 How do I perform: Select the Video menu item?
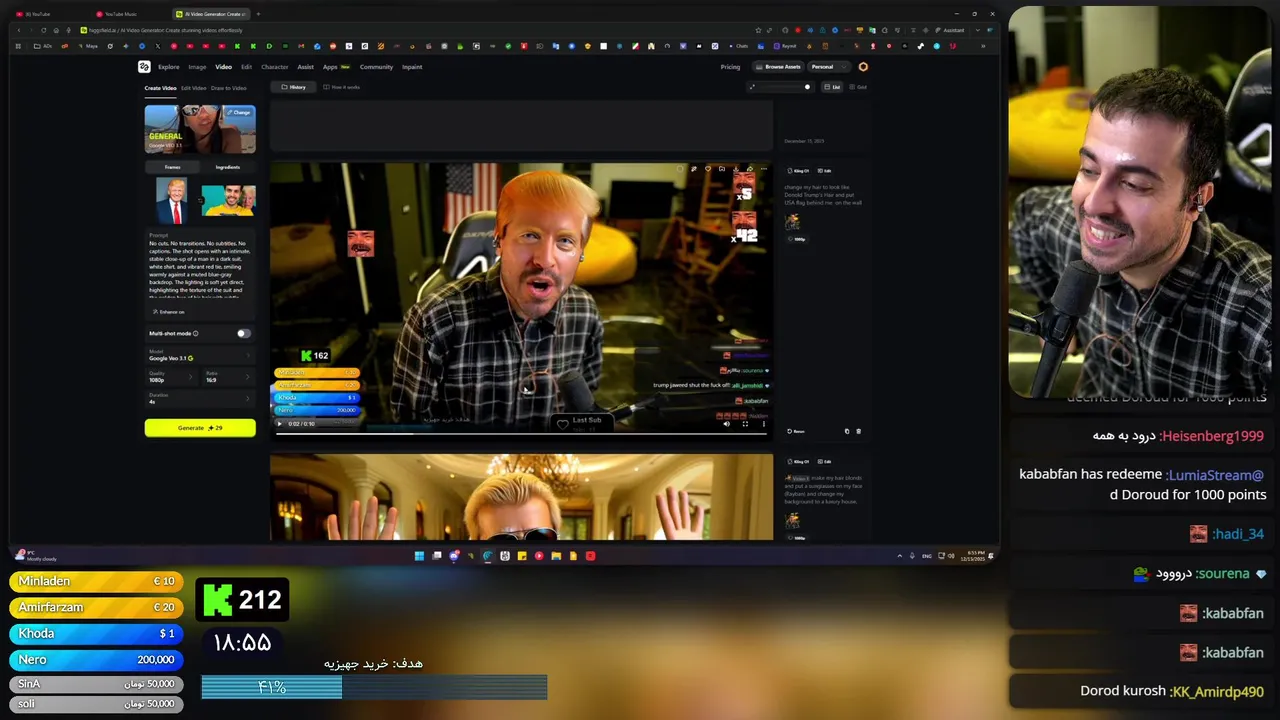coord(223,67)
